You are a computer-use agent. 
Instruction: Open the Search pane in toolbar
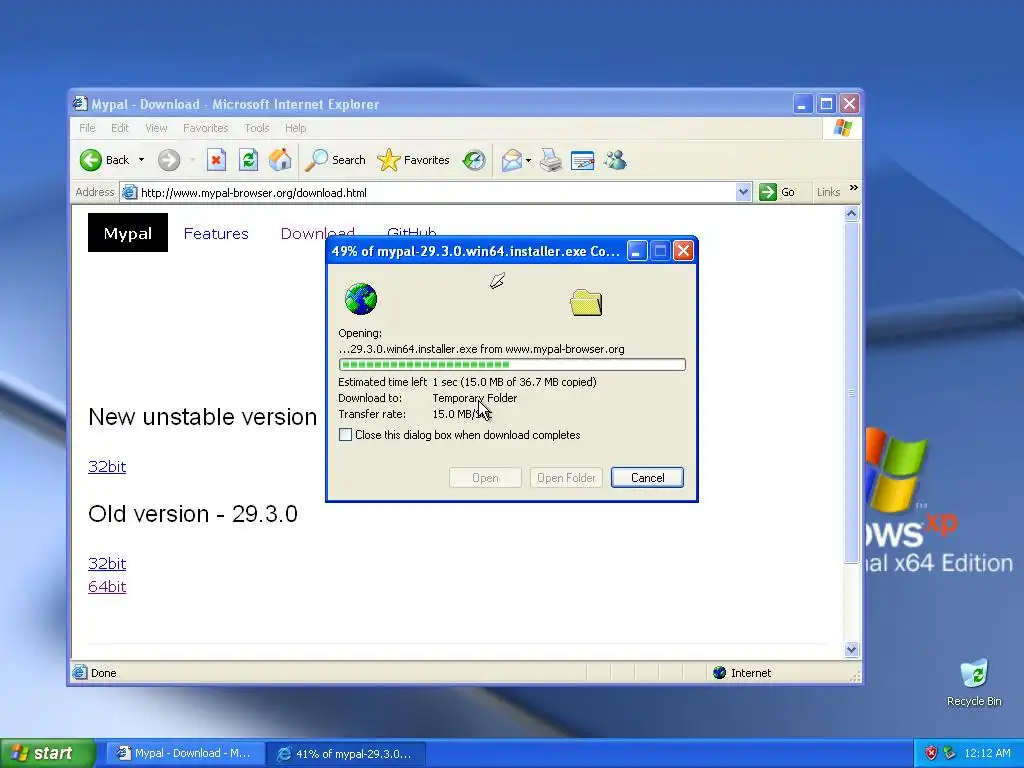point(336,160)
